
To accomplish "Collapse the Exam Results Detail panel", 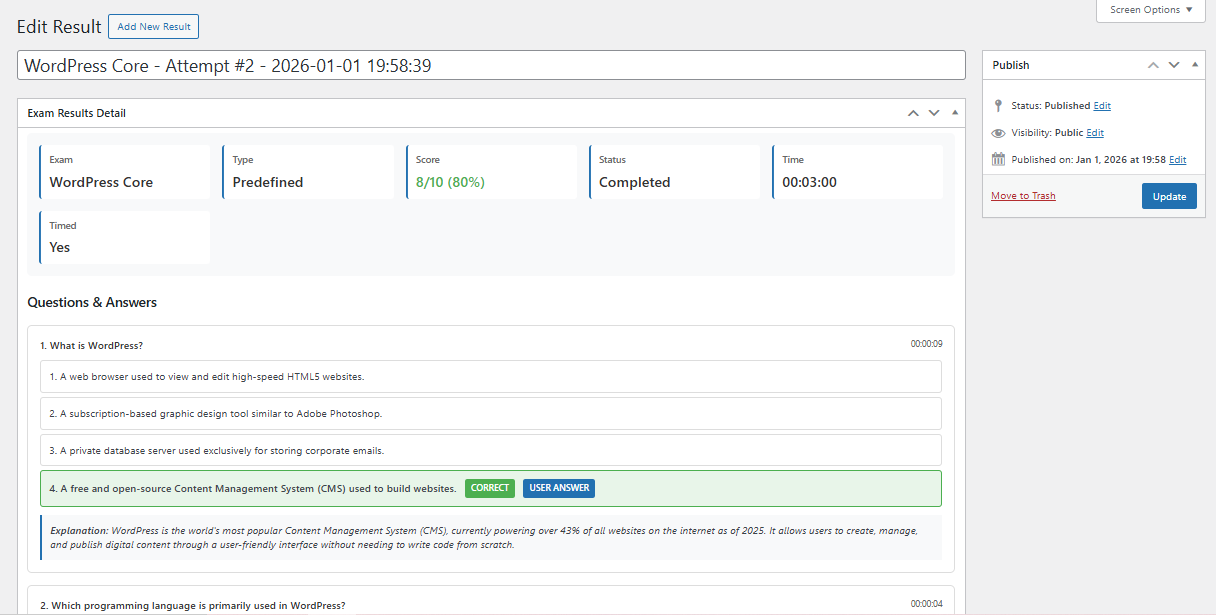I will coord(955,113).
